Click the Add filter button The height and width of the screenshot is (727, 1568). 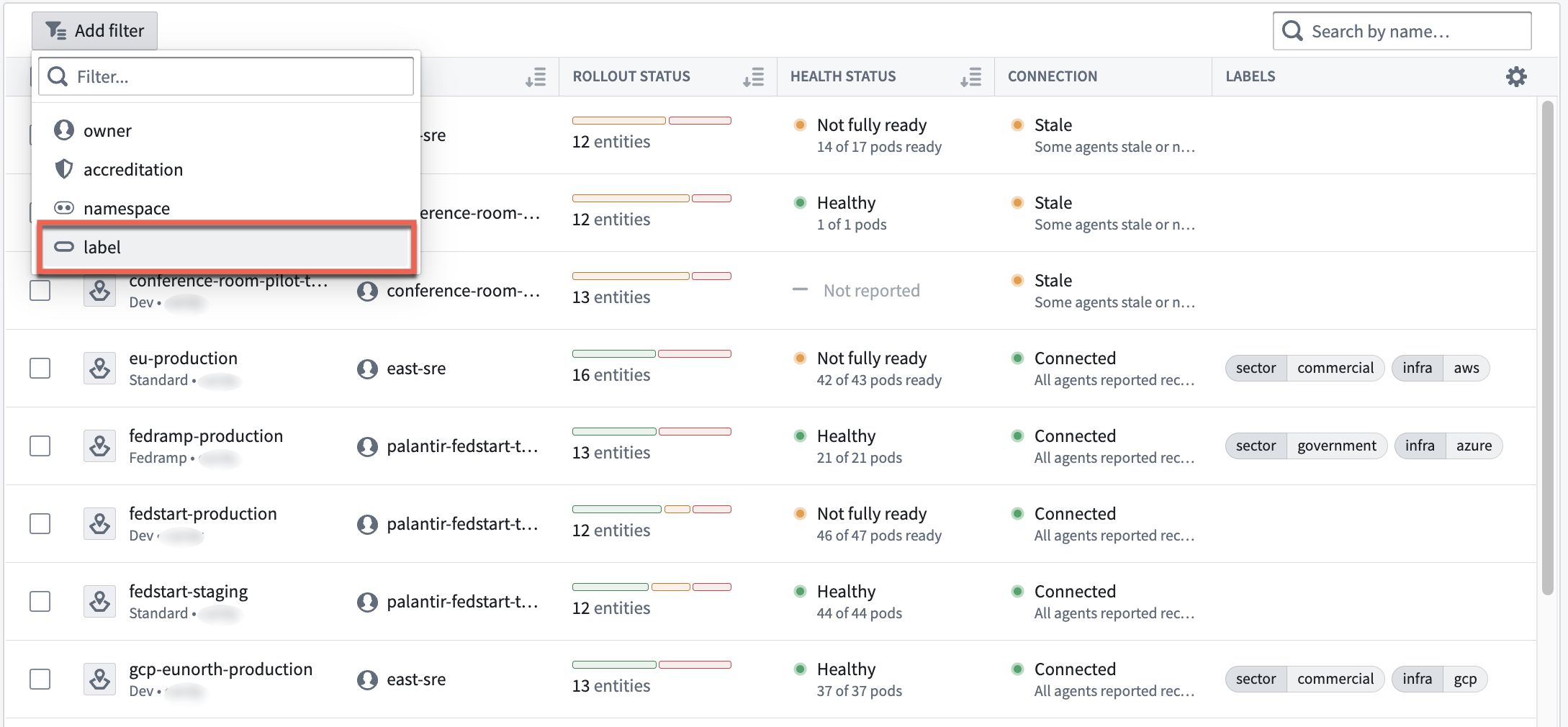94,31
